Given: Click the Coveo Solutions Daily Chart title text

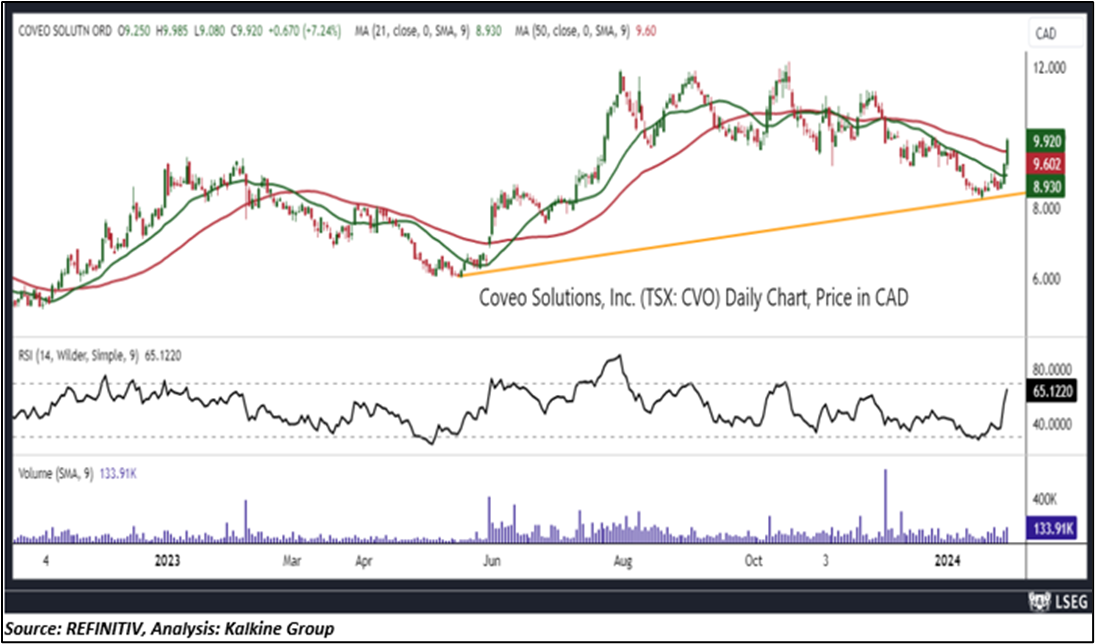Looking at the screenshot, I should (x=693, y=298).
